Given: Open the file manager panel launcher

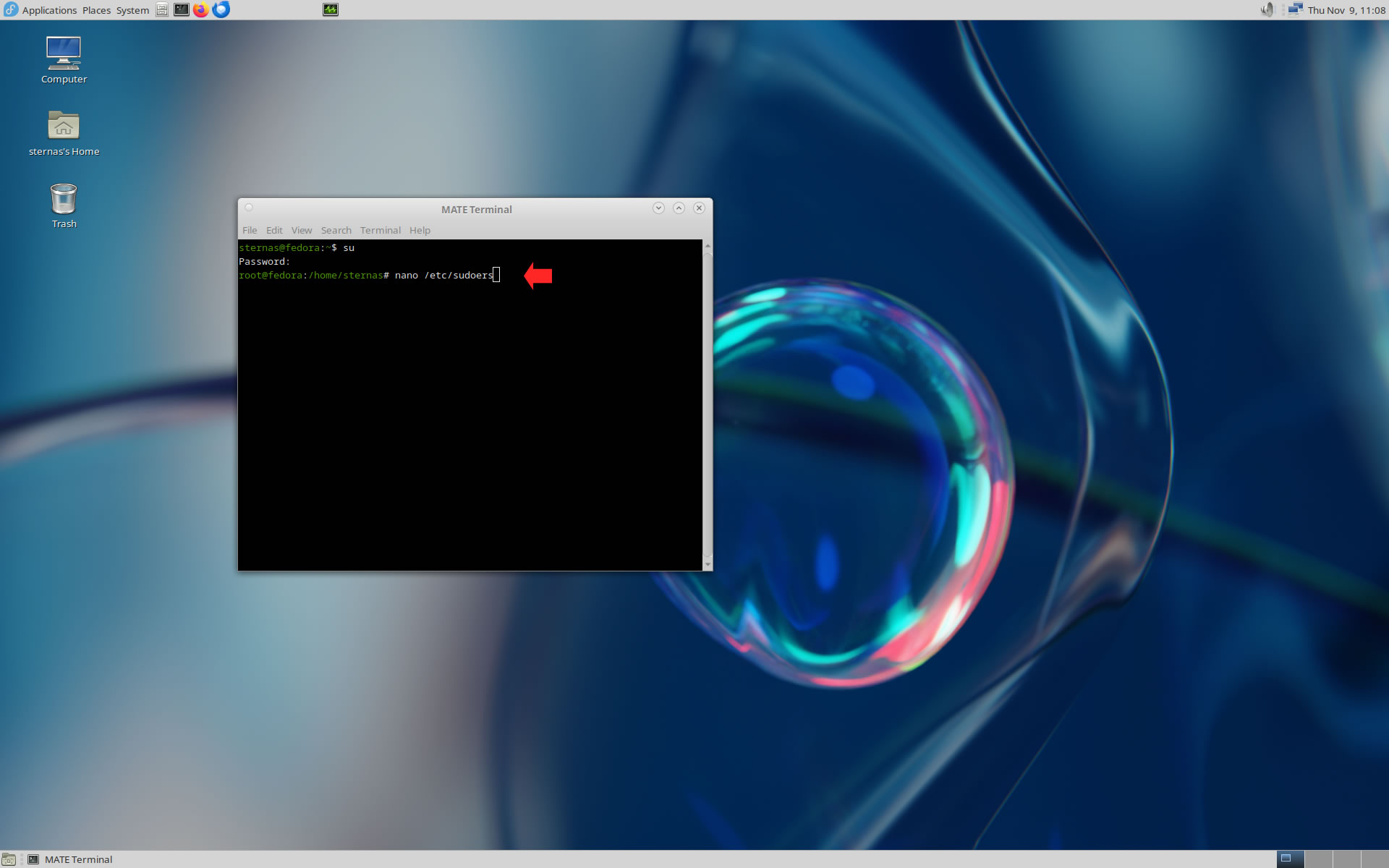Looking at the screenshot, I should 162,9.
